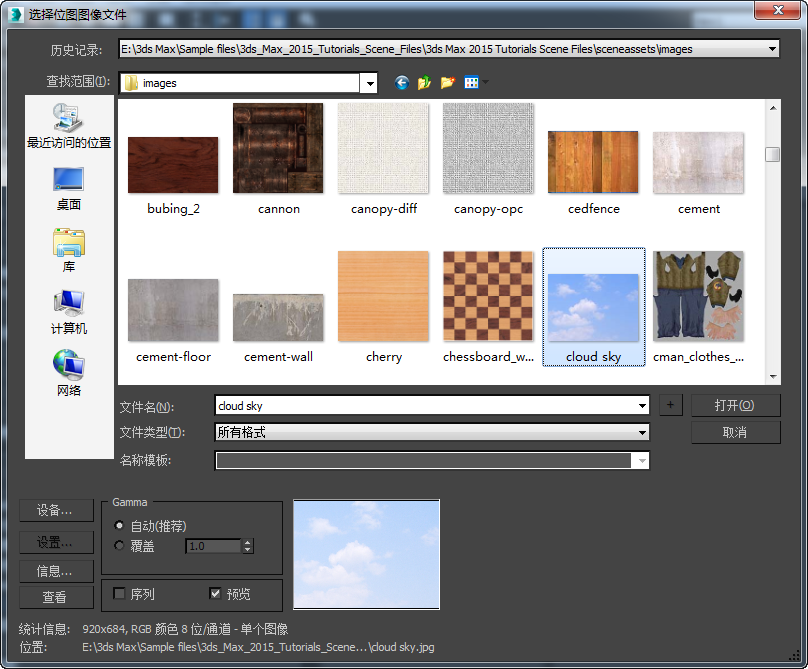Open 库 in the places sidebar

click(68, 249)
